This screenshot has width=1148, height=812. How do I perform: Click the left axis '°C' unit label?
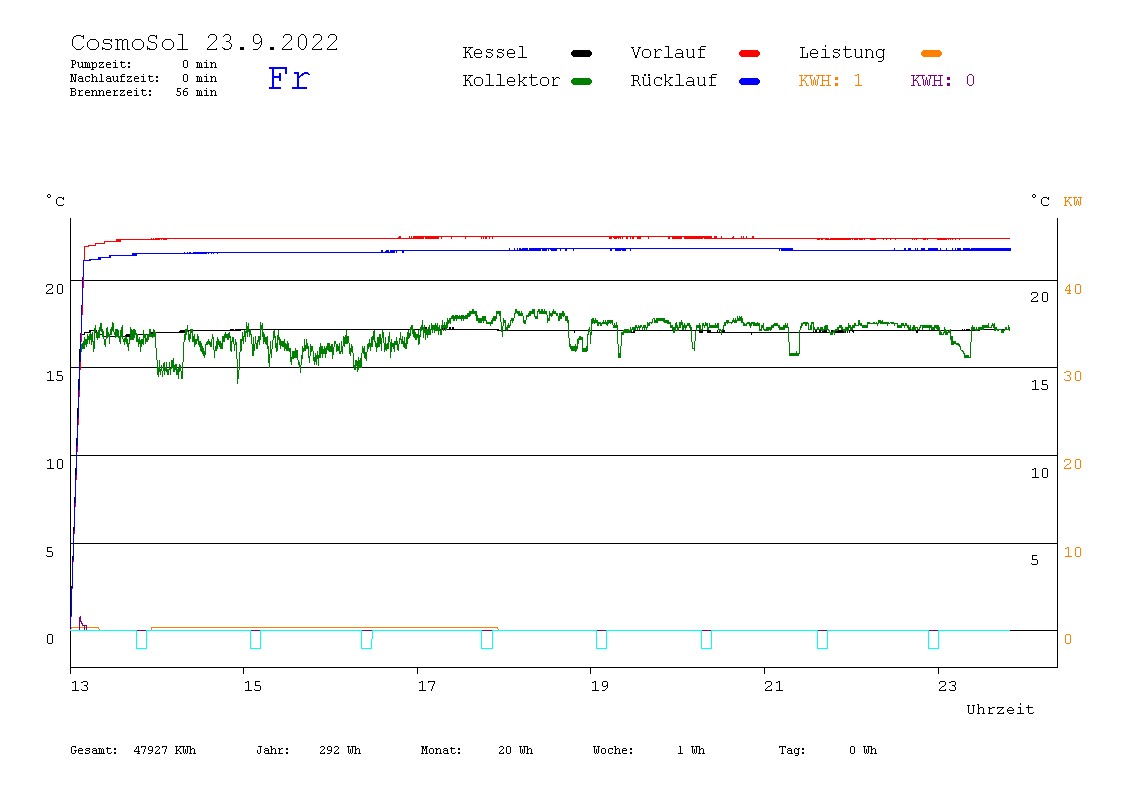[55, 201]
